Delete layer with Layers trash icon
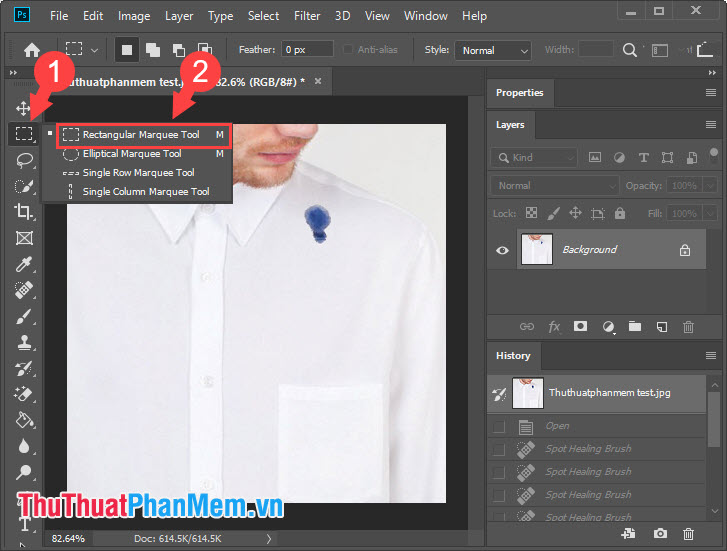 (688, 327)
